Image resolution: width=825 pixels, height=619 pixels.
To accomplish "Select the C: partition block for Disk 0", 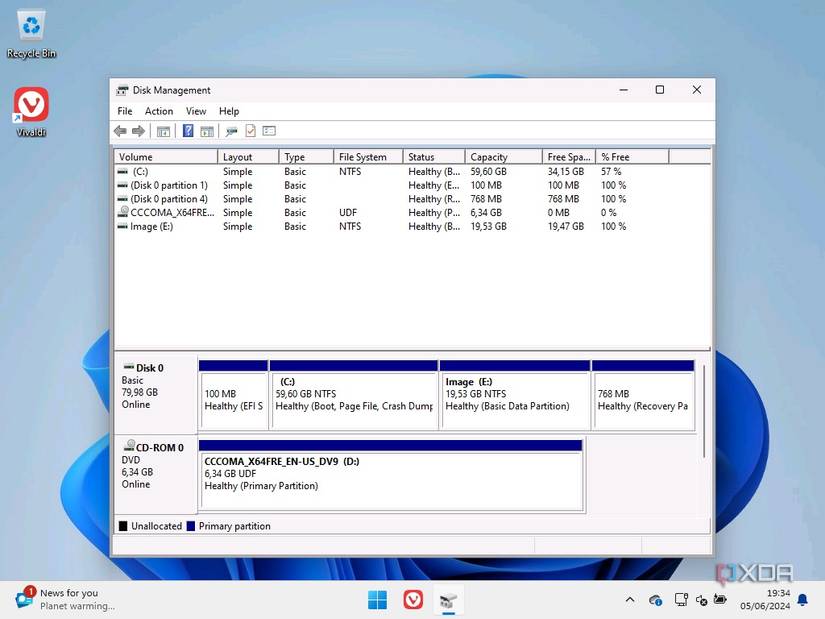I will (354, 394).
